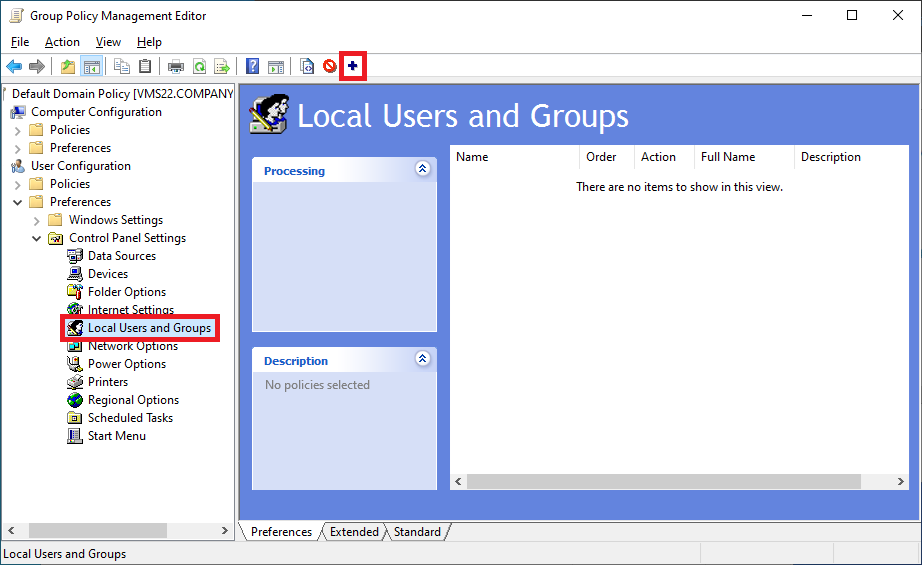922x565 pixels.
Task: Switch to the Extended tab
Action: tap(354, 531)
